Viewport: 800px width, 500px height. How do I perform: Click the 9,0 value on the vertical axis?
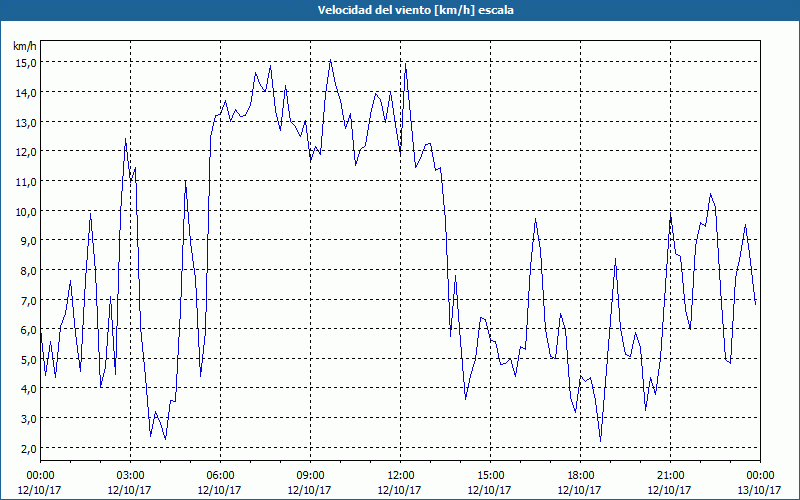[28, 240]
